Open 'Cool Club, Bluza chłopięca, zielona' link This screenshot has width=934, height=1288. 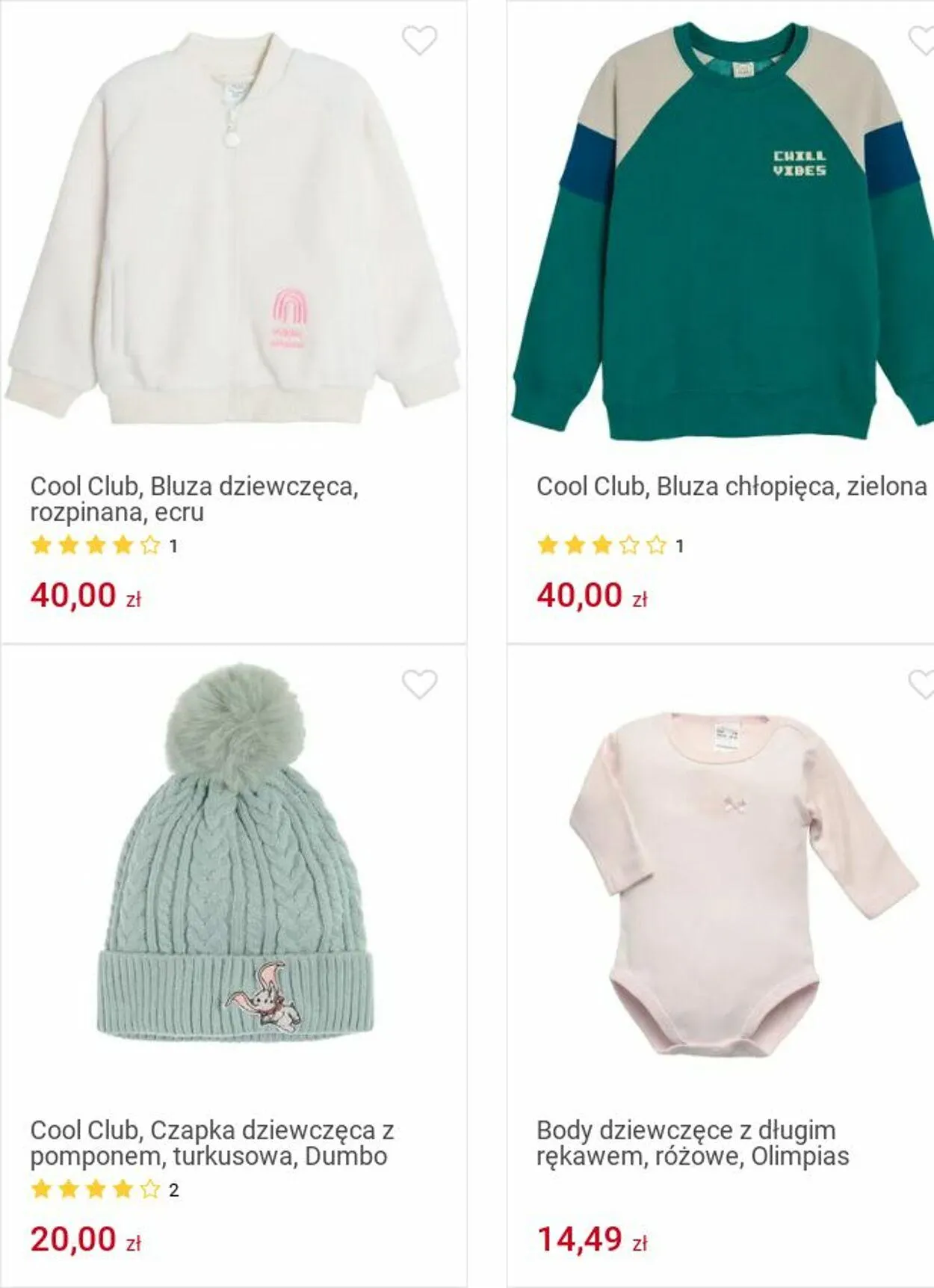pyautogui.click(x=732, y=487)
